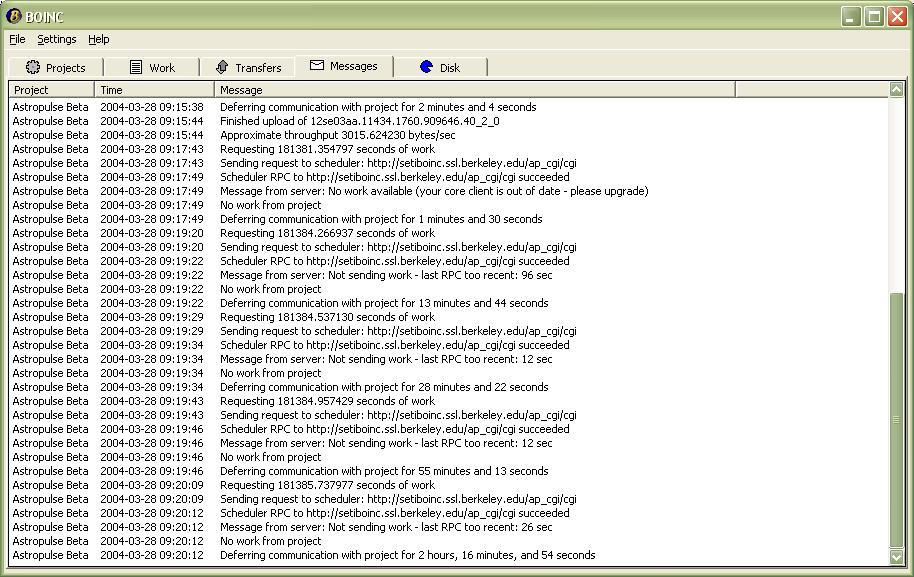Sort by the Time column header

coord(154,90)
